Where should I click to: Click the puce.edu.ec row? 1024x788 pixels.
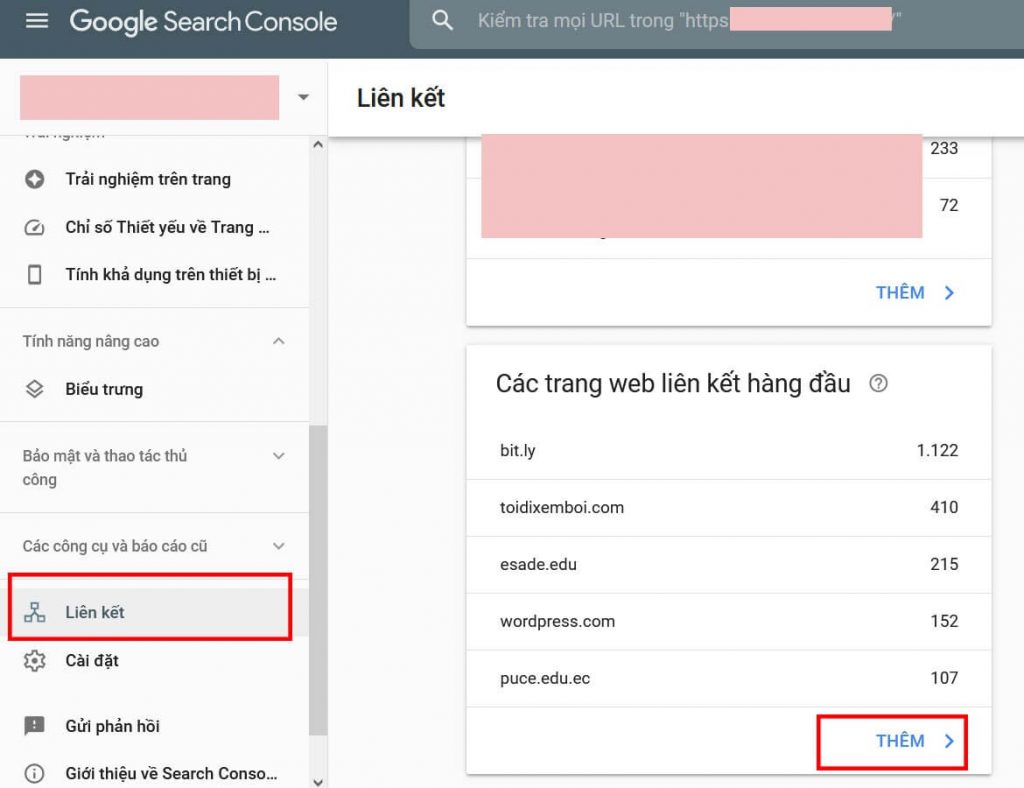click(x=729, y=678)
